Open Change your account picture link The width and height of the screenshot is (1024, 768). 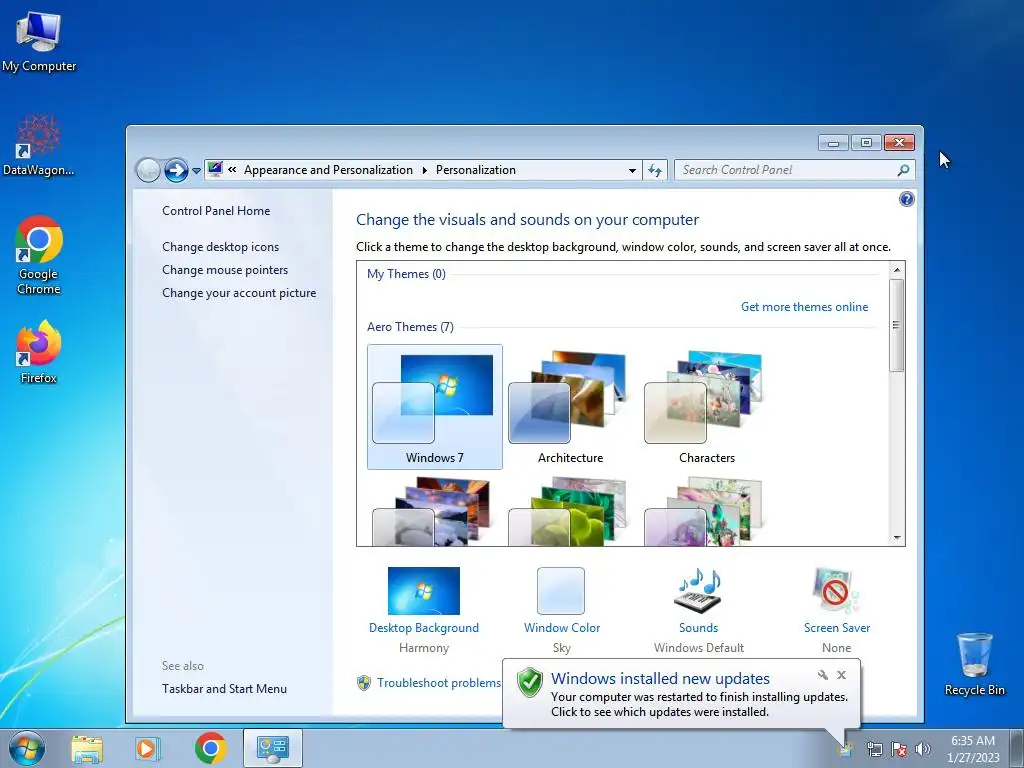tap(239, 293)
